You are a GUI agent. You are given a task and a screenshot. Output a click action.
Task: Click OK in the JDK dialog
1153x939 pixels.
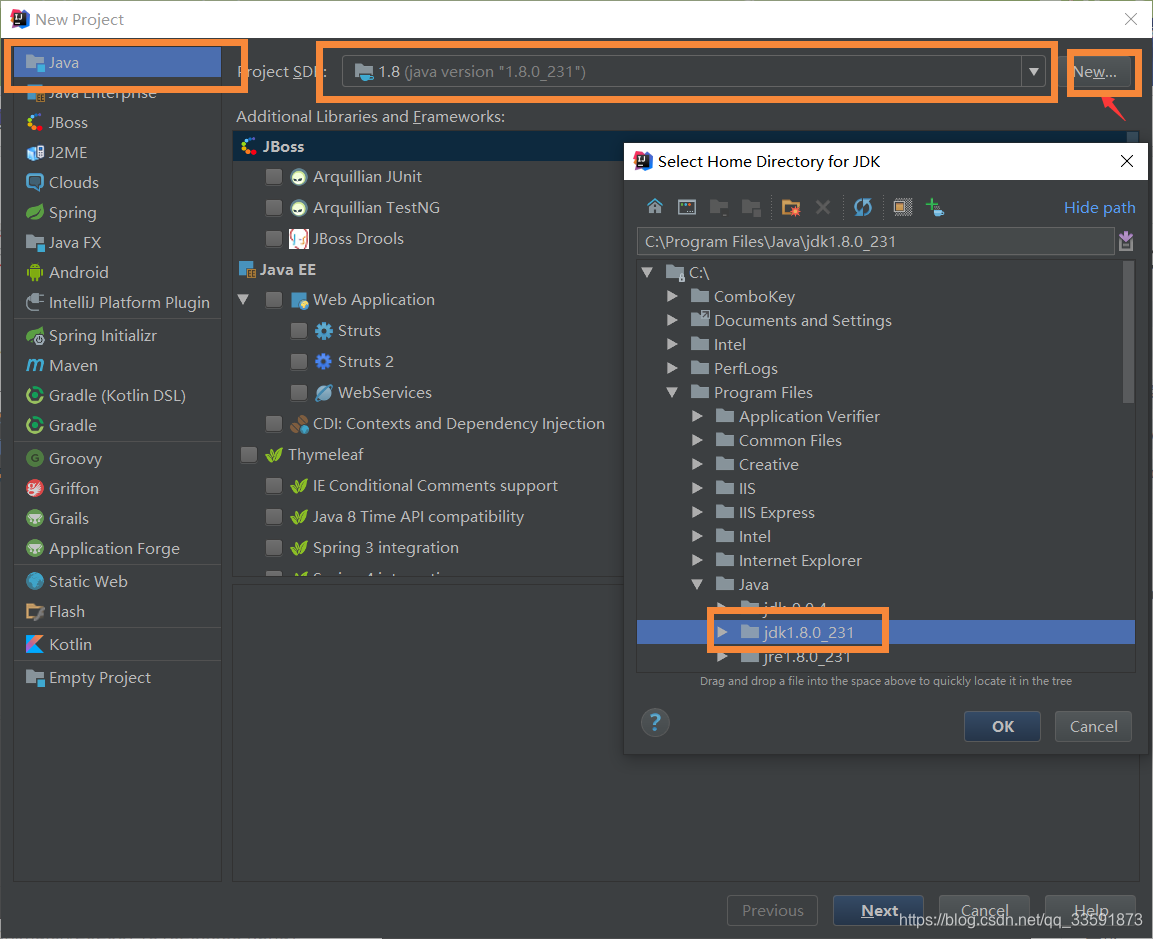1002,726
